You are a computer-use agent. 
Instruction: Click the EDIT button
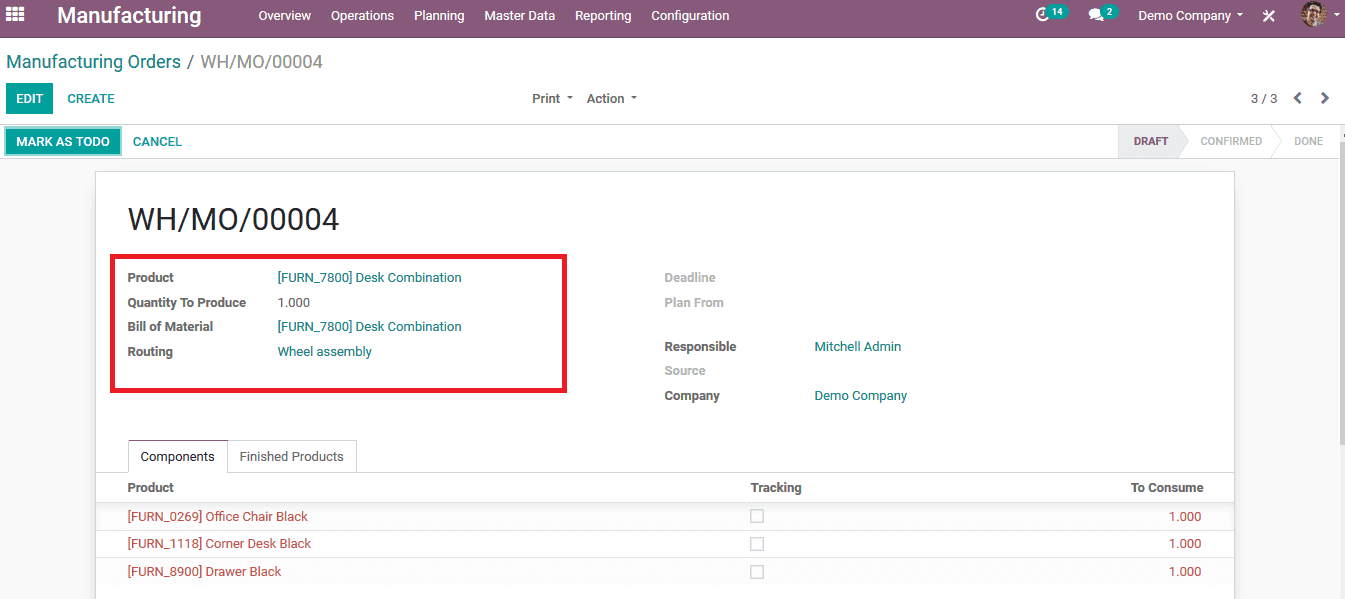coord(29,98)
